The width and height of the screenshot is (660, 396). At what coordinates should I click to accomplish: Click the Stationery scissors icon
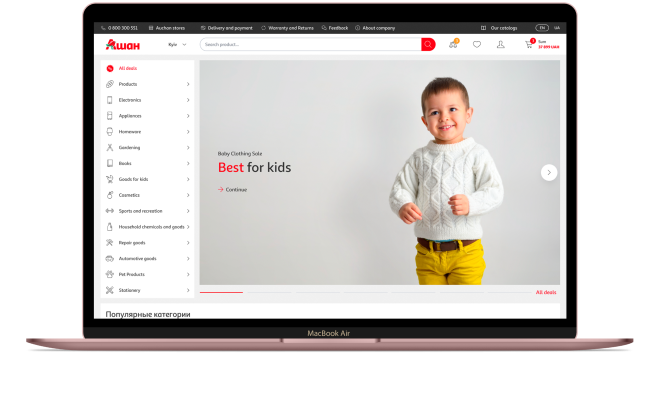tap(109, 290)
